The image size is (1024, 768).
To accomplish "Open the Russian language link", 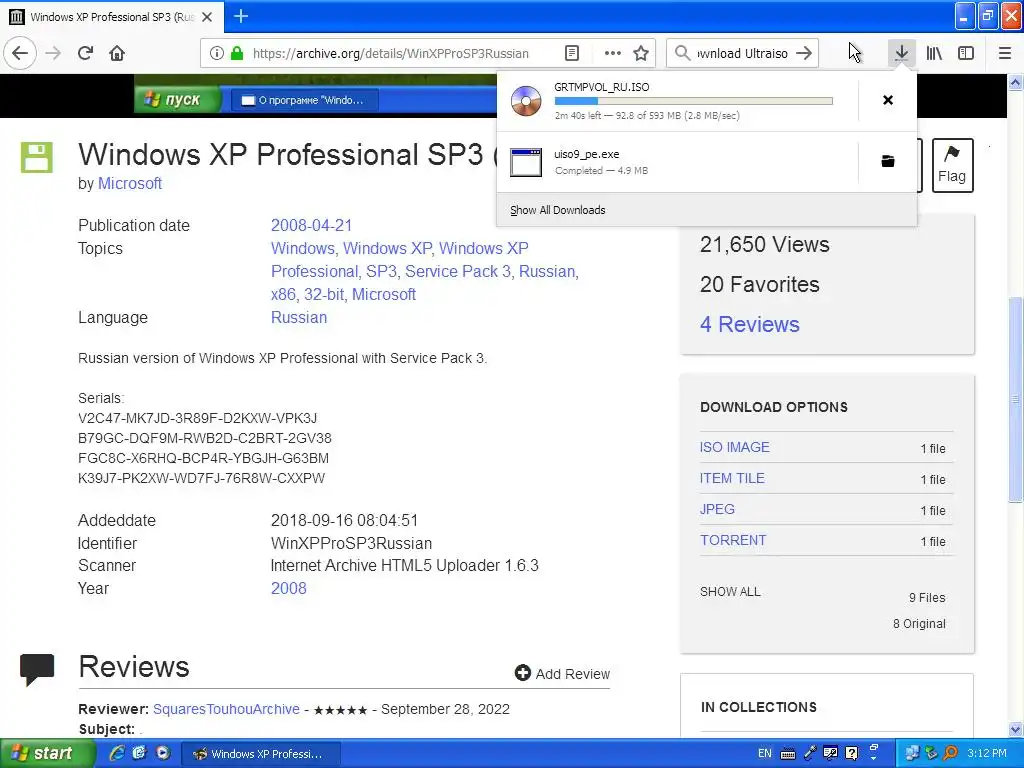I will pos(299,317).
